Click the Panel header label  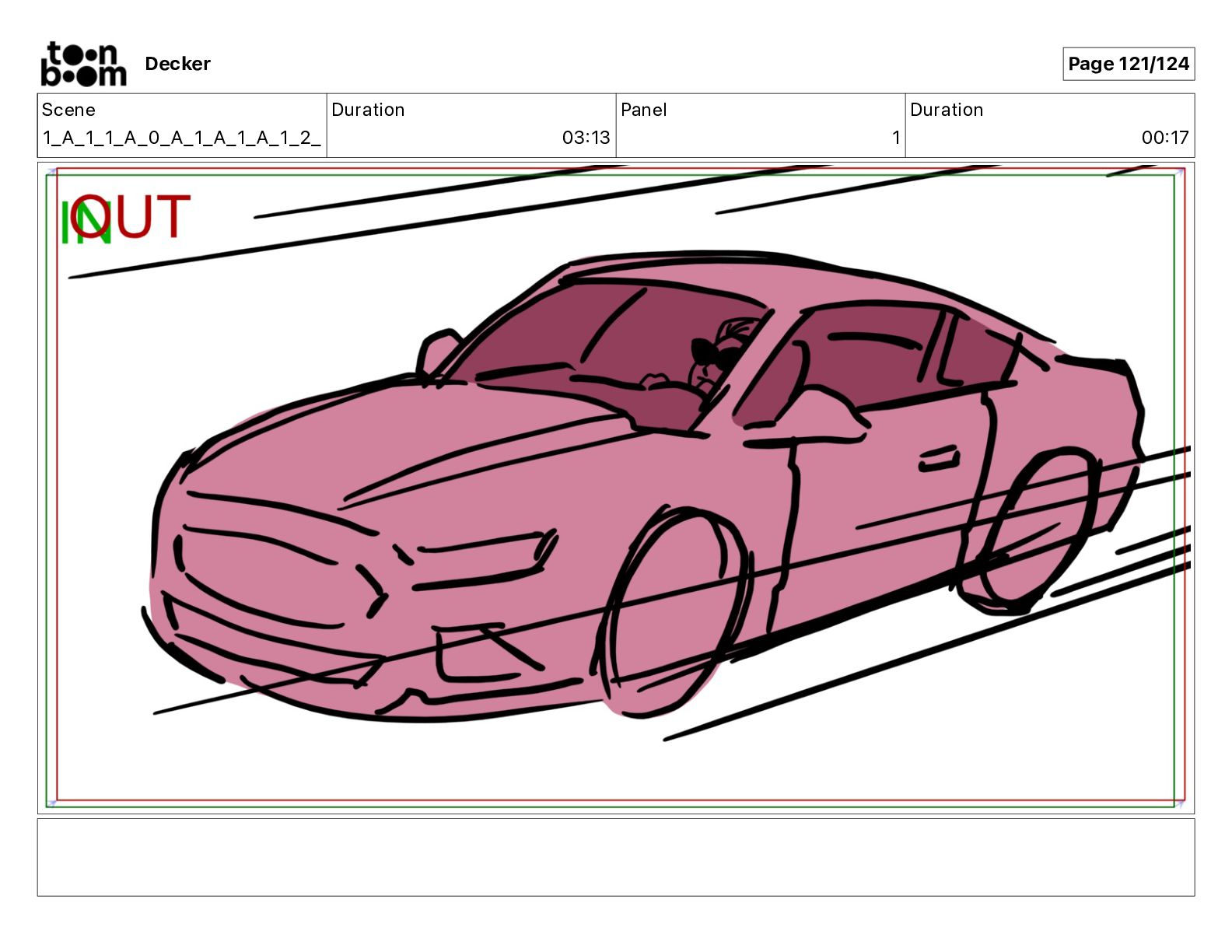point(643,110)
